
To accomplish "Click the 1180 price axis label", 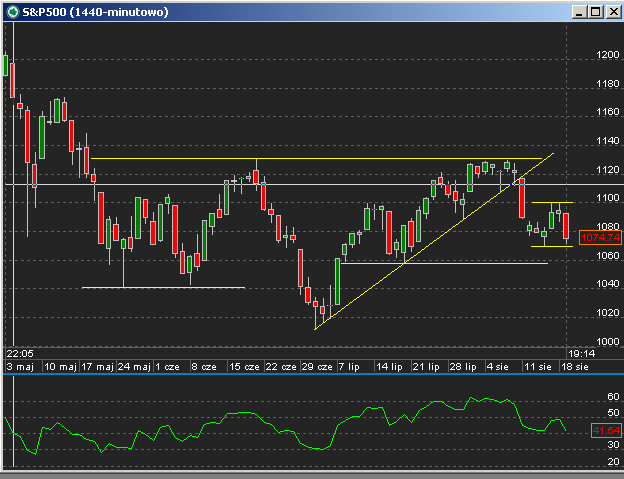I will click(608, 84).
